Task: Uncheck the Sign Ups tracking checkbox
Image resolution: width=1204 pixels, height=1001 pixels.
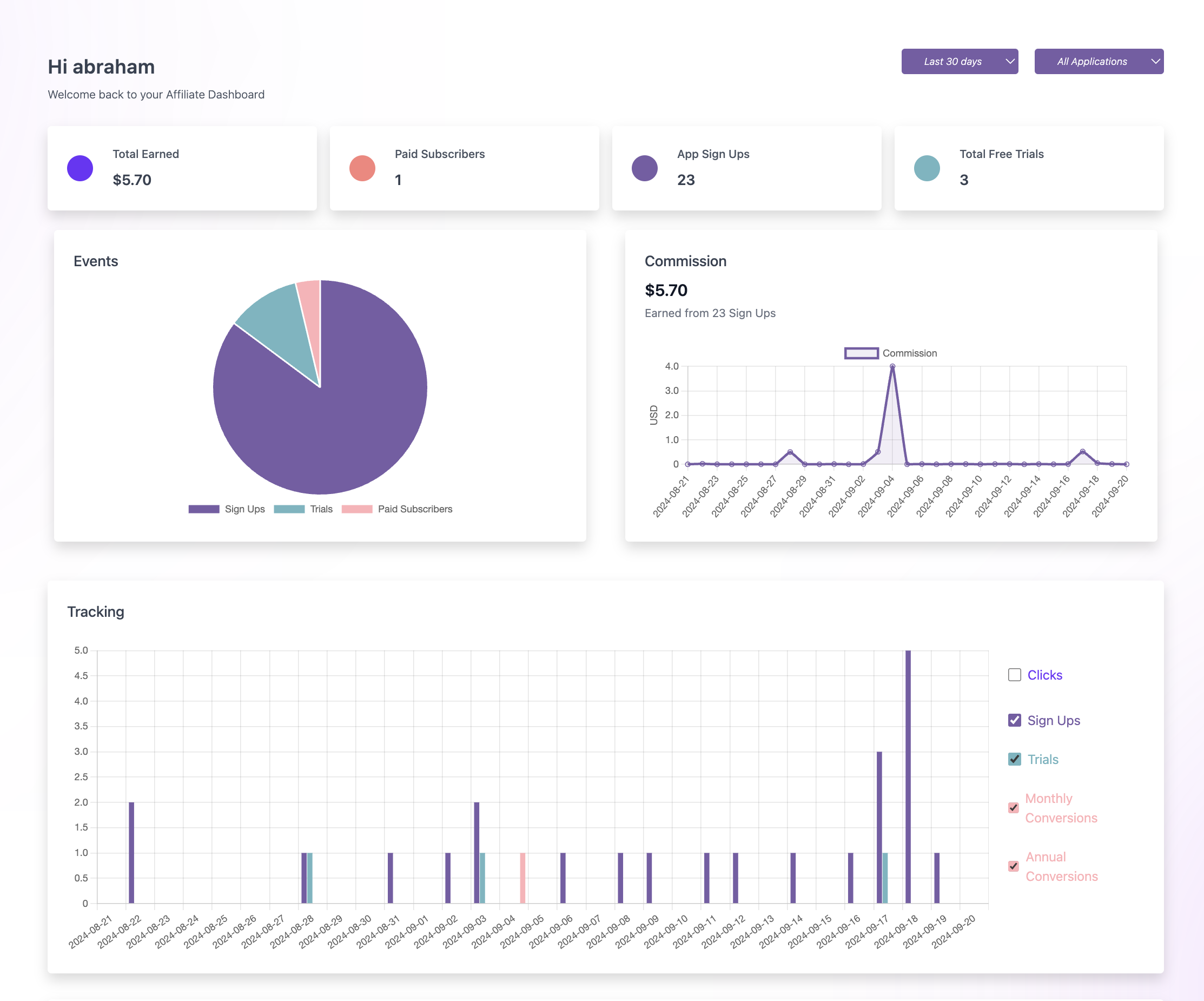Action: pyautogui.click(x=1014, y=720)
